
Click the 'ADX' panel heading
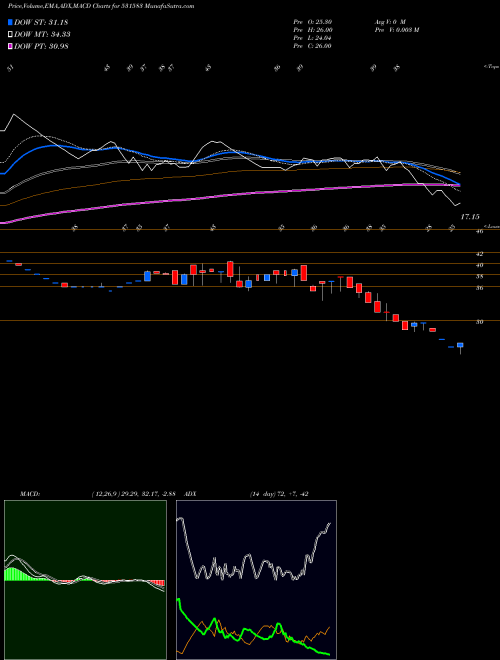pos(190,494)
